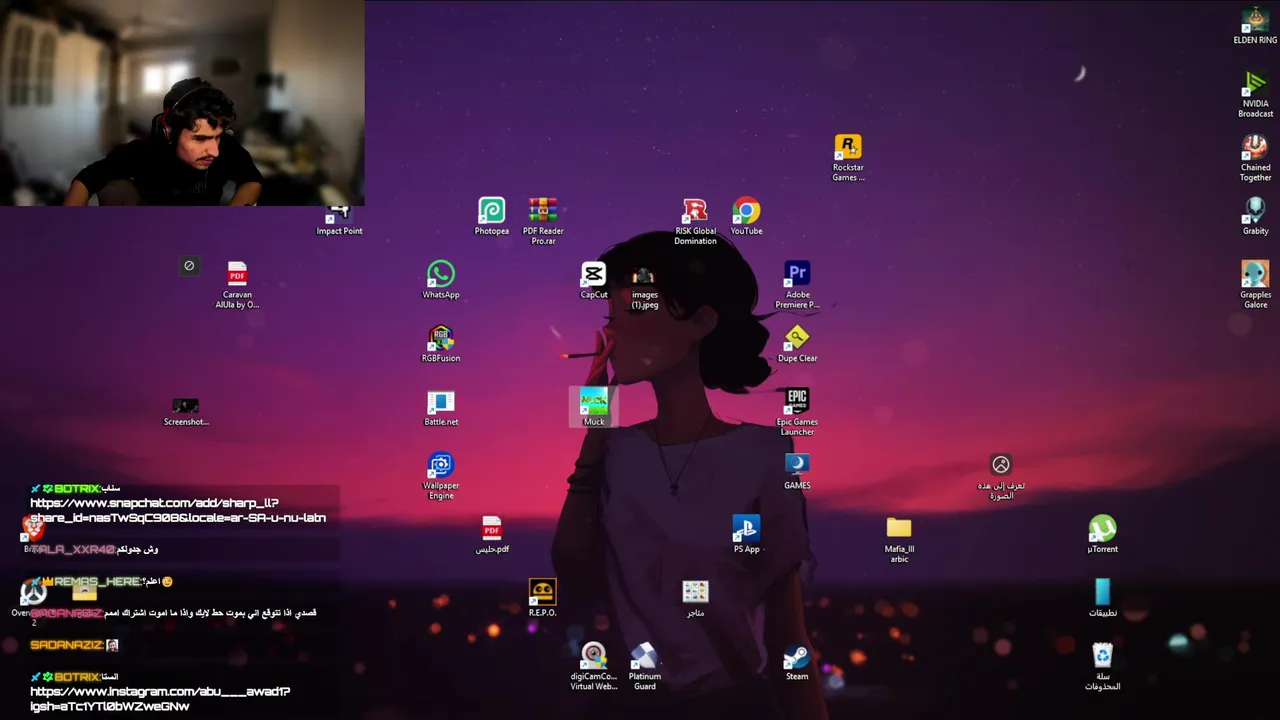This screenshot has height=720, width=1280.
Task: Open the CapCut editor icon
Action: [x=594, y=280]
